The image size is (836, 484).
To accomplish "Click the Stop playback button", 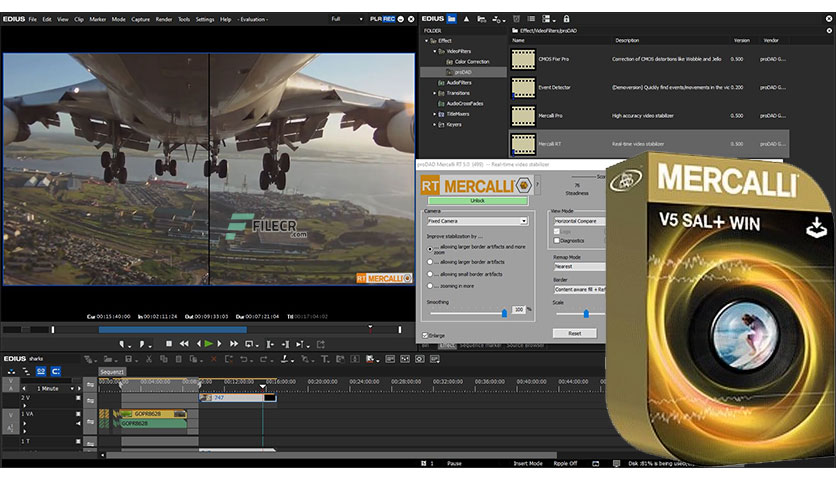I will click(169, 344).
